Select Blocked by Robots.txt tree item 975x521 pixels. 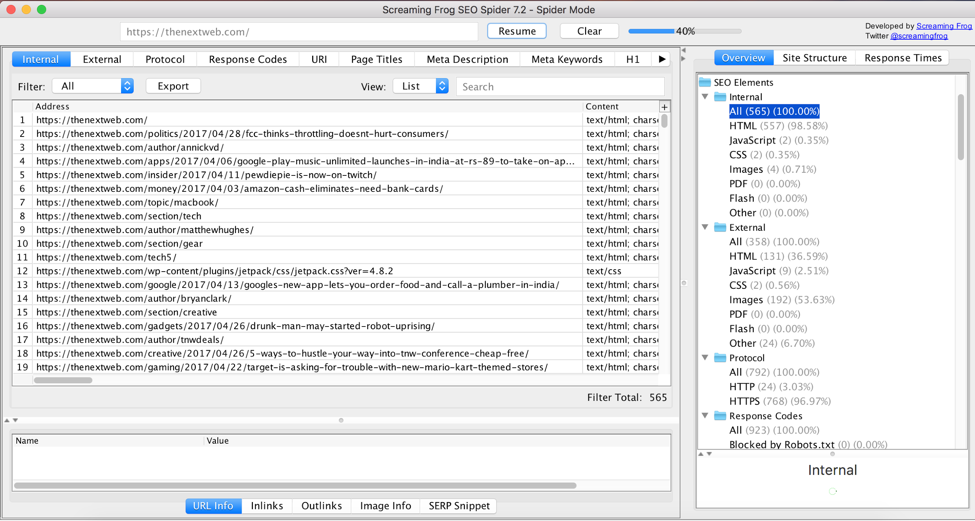808,445
